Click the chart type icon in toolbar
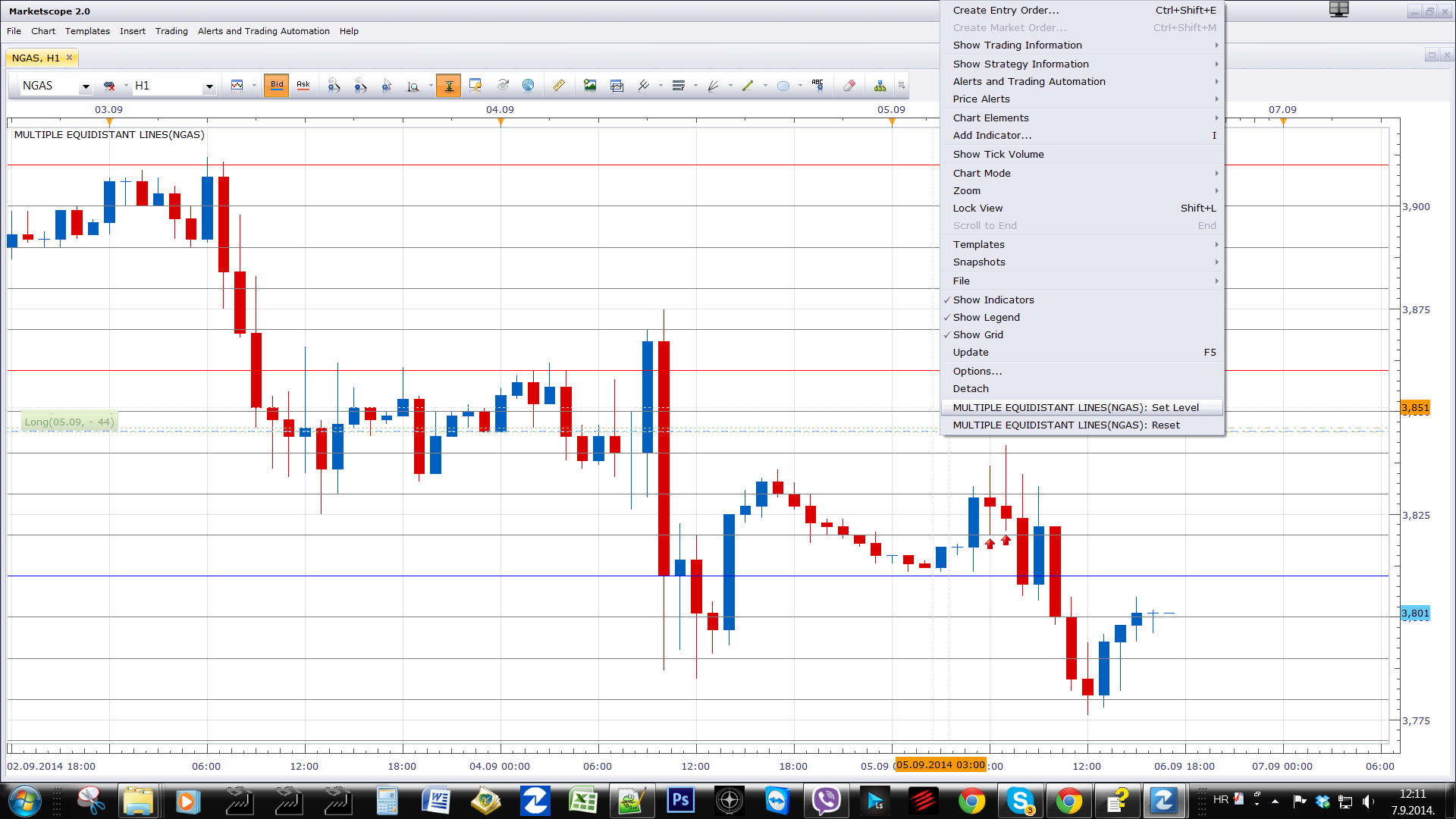Viewport: 1456px width, 819px height. tap(237, 86)
